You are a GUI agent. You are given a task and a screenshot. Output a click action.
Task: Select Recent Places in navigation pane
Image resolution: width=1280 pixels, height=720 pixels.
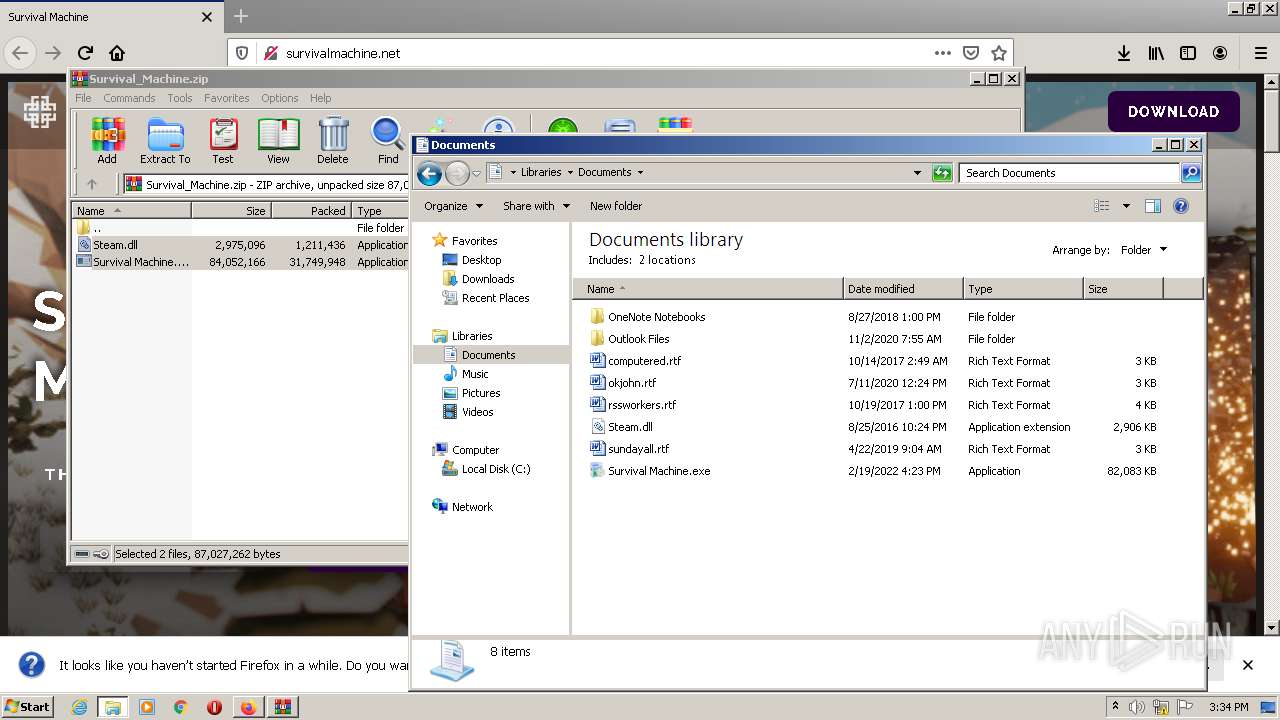(495, 298)
